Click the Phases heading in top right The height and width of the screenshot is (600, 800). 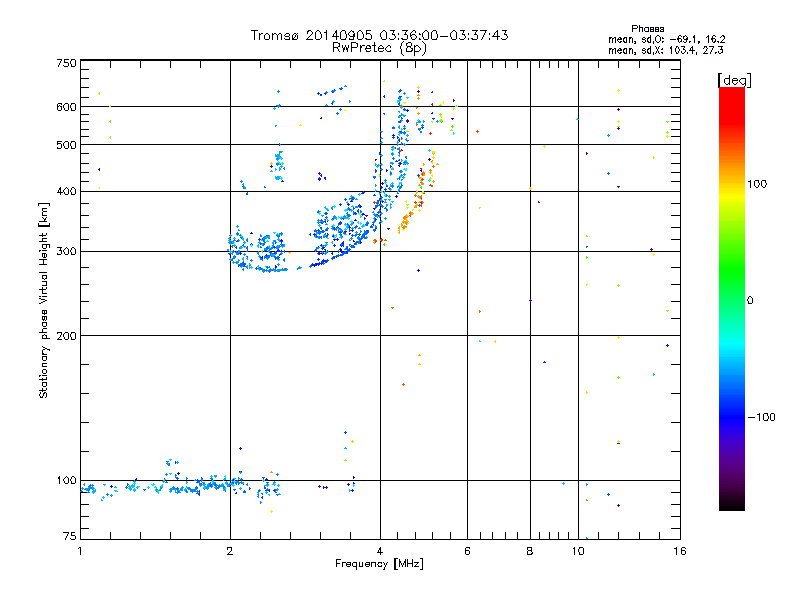[647, 28]
